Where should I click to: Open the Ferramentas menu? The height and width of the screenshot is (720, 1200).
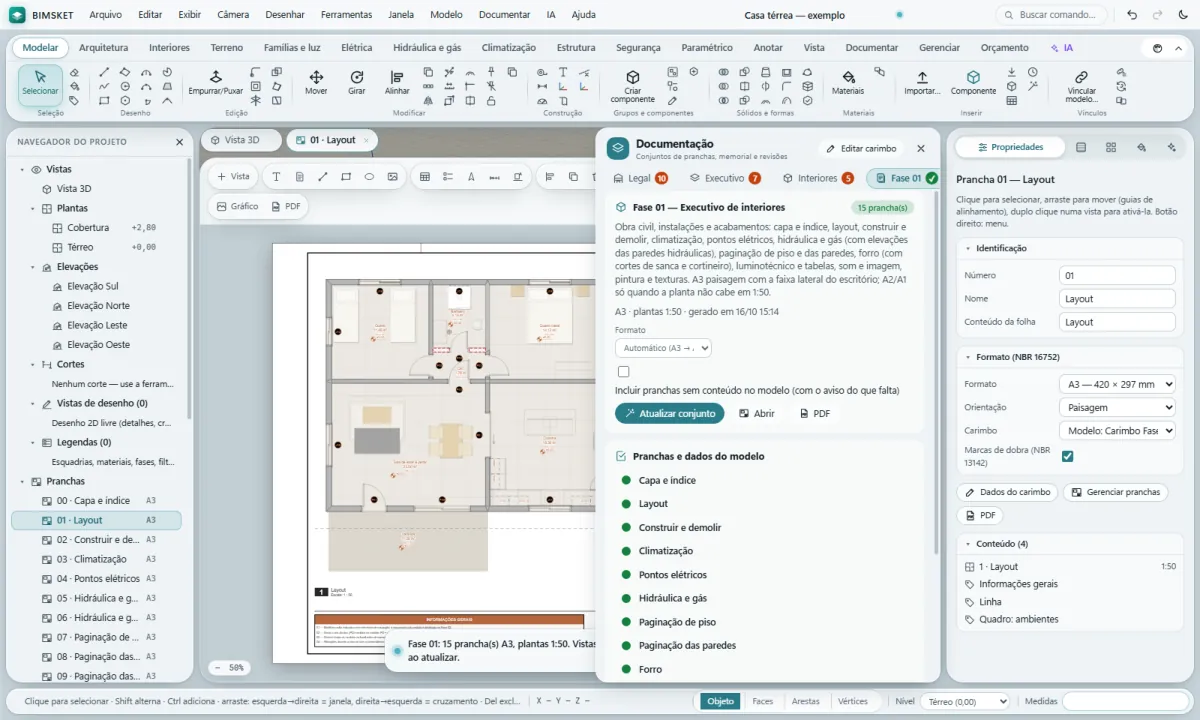(346, 15)
